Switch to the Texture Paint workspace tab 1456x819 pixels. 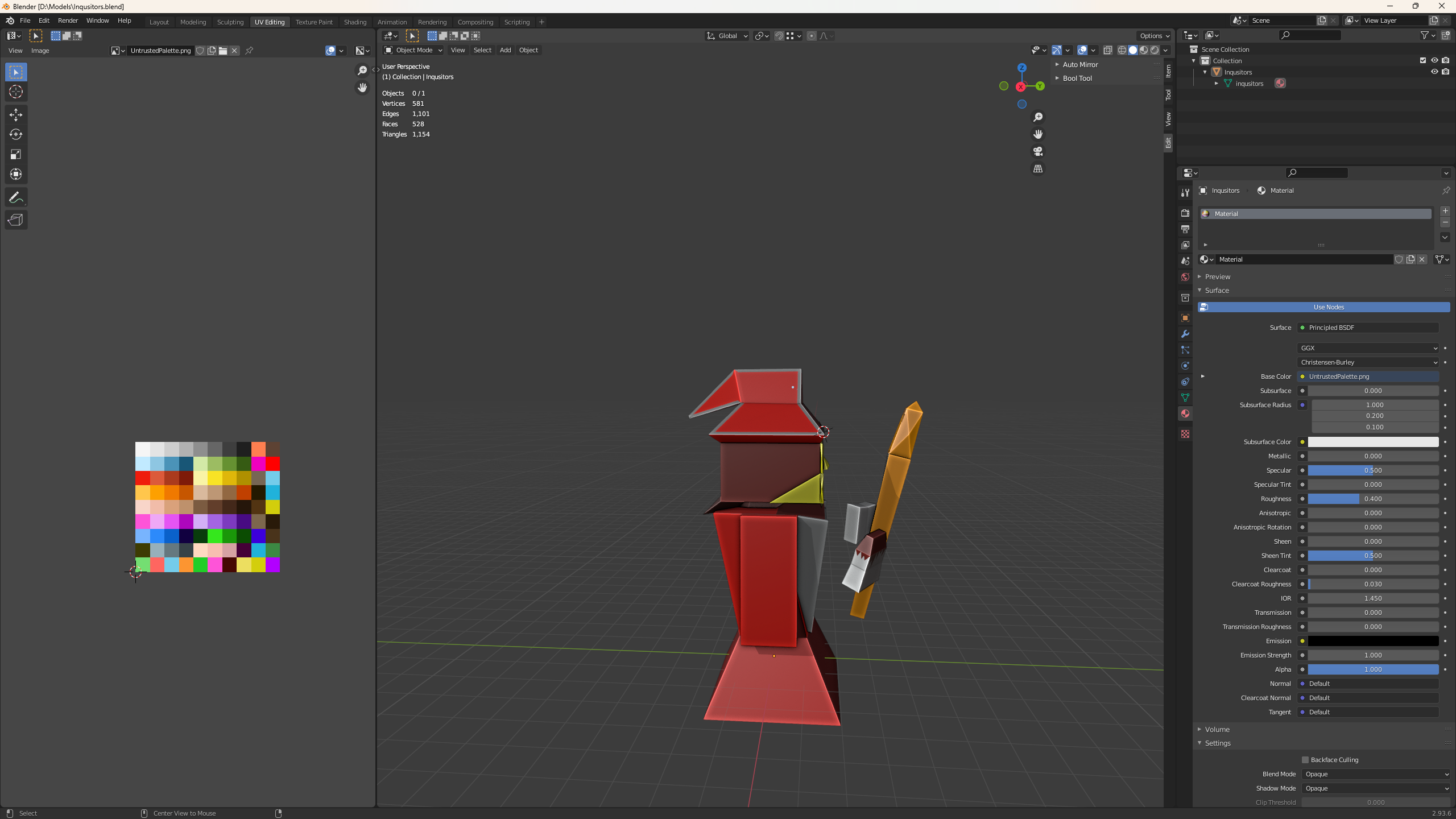point(314,22)
